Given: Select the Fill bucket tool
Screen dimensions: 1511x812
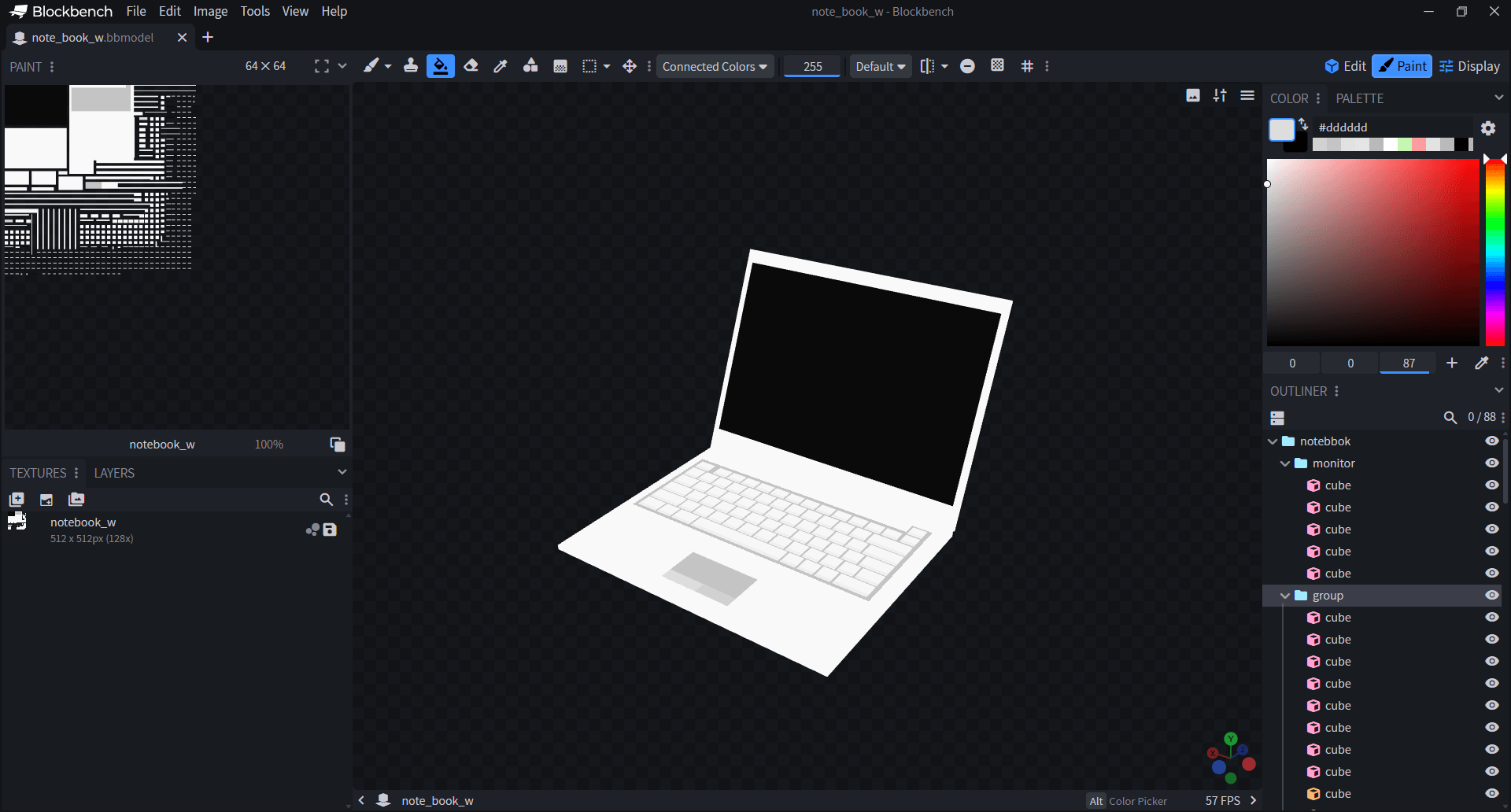Looking at the screenshot, I should point(441,66).
